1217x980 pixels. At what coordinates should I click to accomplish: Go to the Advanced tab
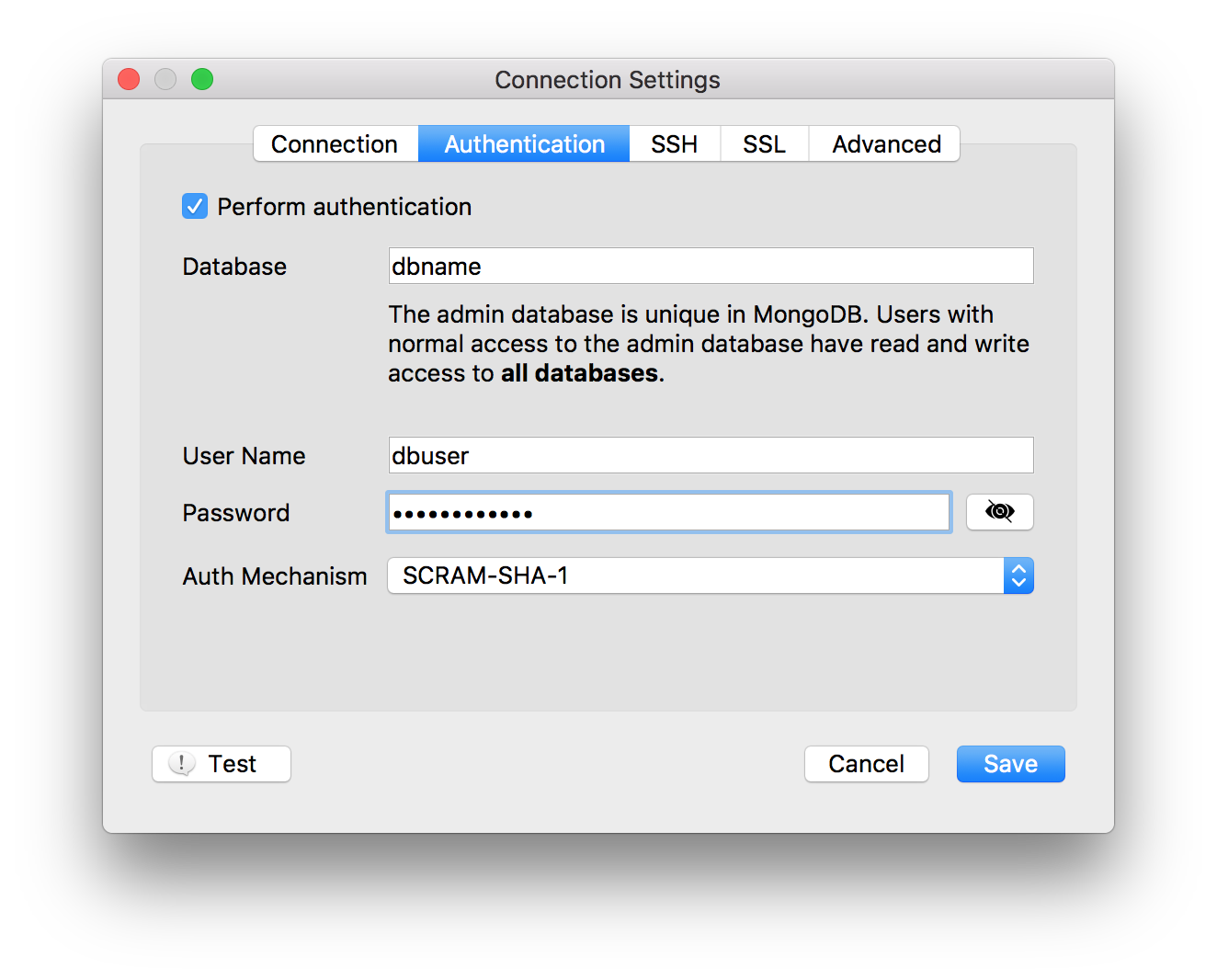click(885, 144)
